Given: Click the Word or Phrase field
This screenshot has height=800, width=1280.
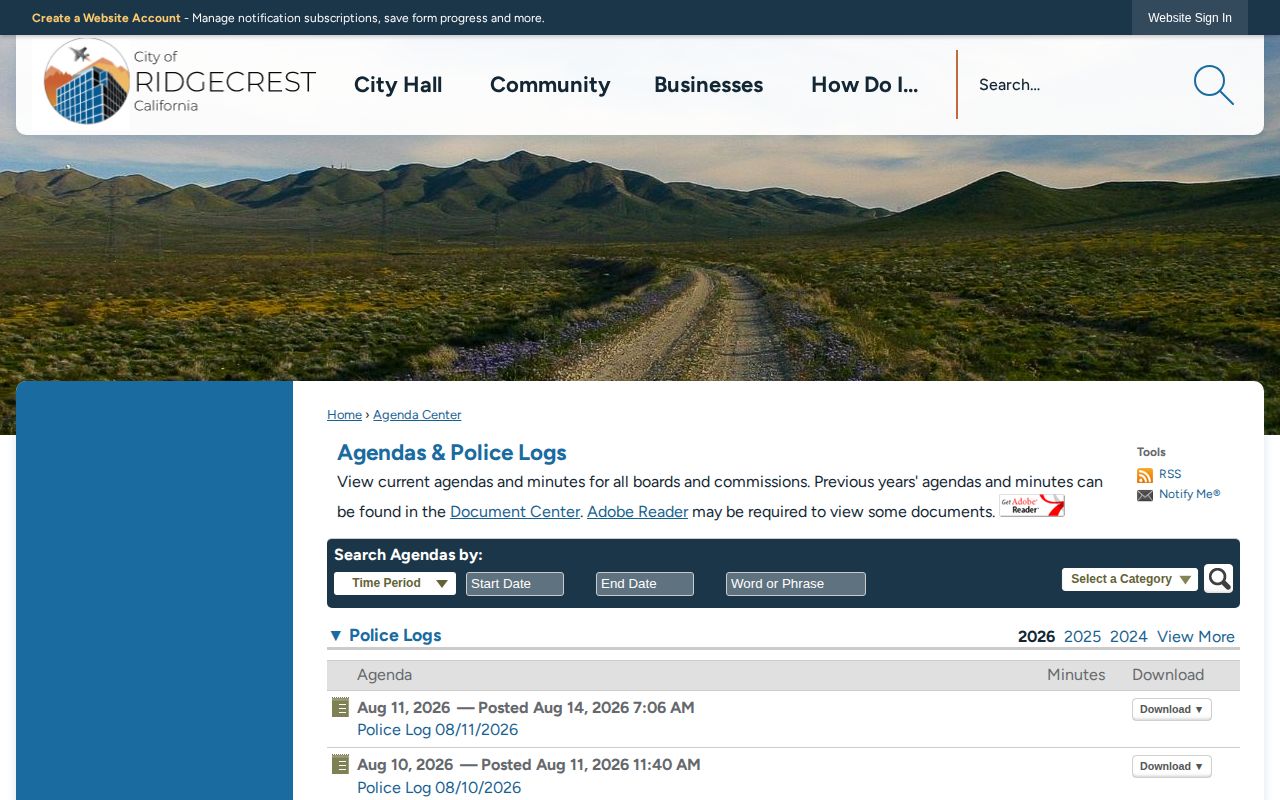Looking at the screenshot, I should point(796,584).
